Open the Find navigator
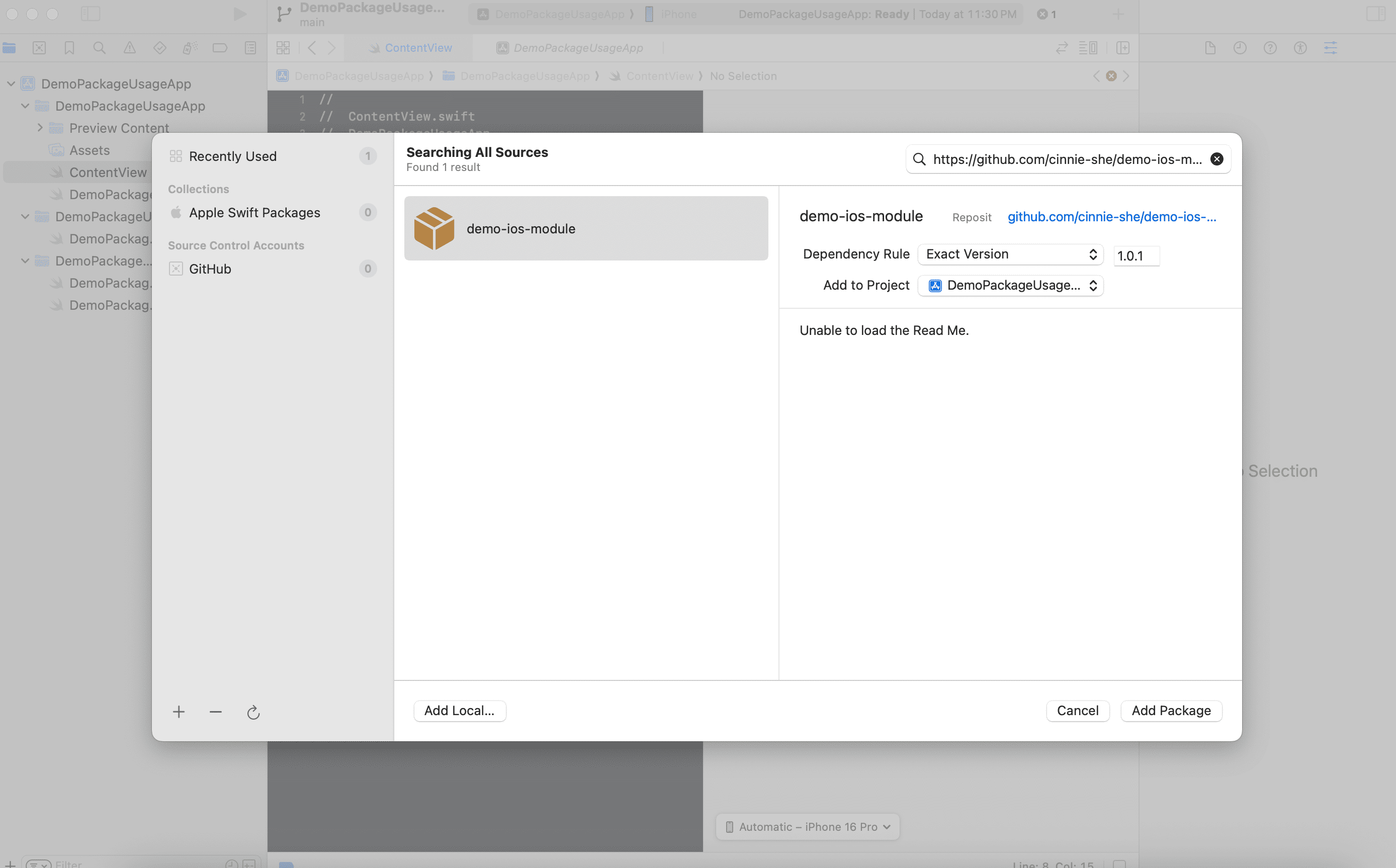 [x=99, y=48]
